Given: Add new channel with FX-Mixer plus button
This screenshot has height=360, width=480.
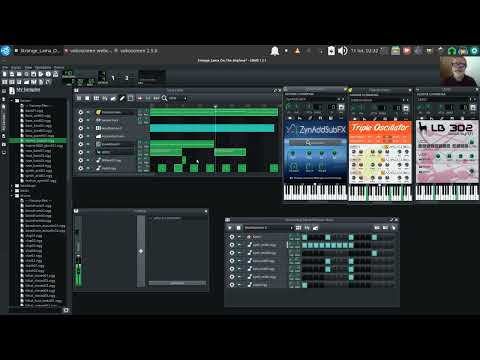Looking at the screenshot, I should coord(141,251).
